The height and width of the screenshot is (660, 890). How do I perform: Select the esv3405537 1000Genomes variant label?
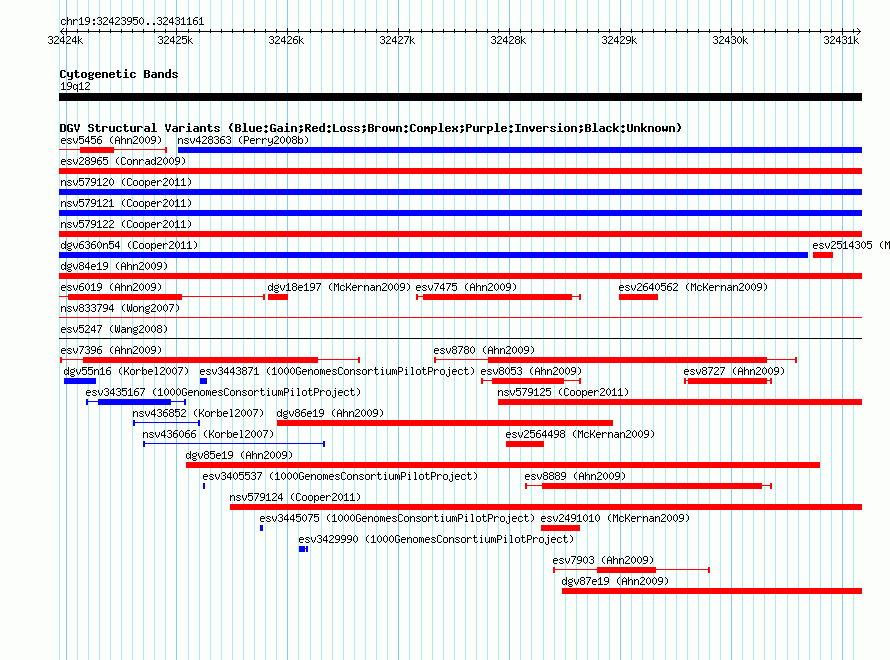(340, 476)
